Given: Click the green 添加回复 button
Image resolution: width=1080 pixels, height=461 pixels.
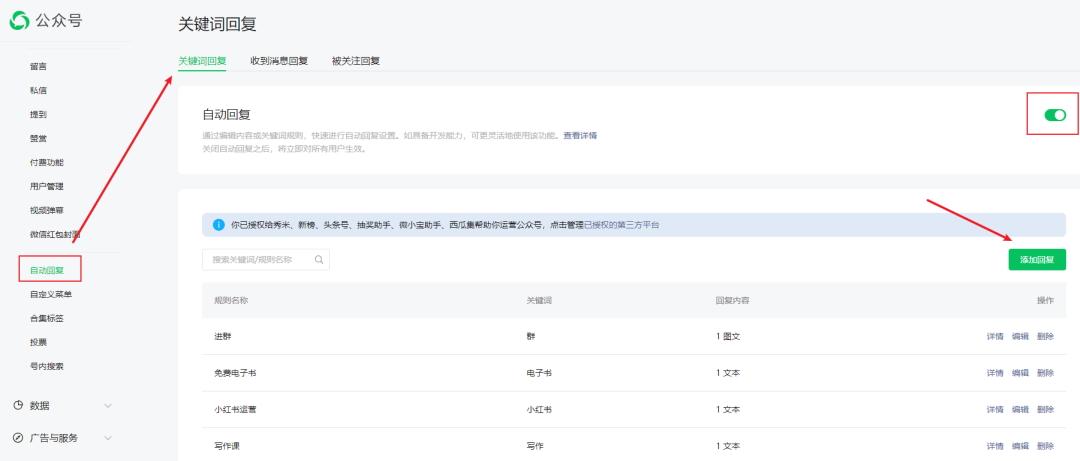Looking at the screenshot, I should click(x=1037, y=259).
